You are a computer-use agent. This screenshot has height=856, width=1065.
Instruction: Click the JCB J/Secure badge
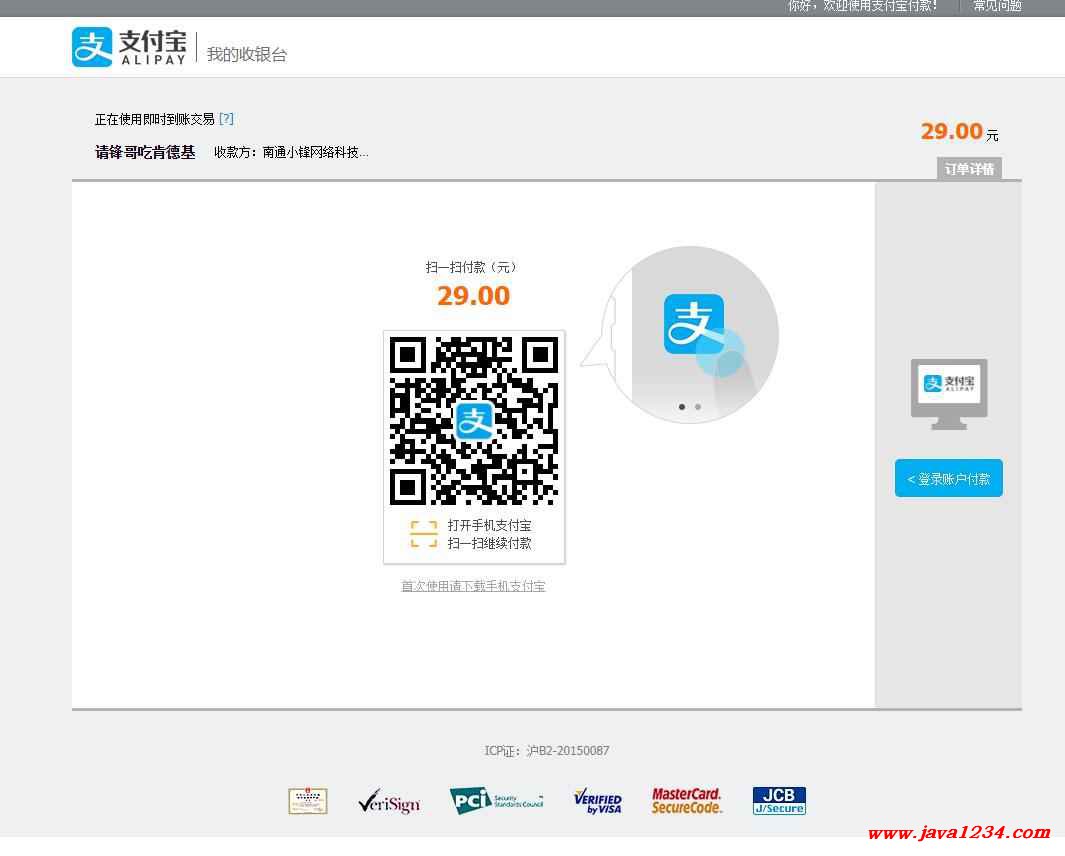tap(779, 801)
